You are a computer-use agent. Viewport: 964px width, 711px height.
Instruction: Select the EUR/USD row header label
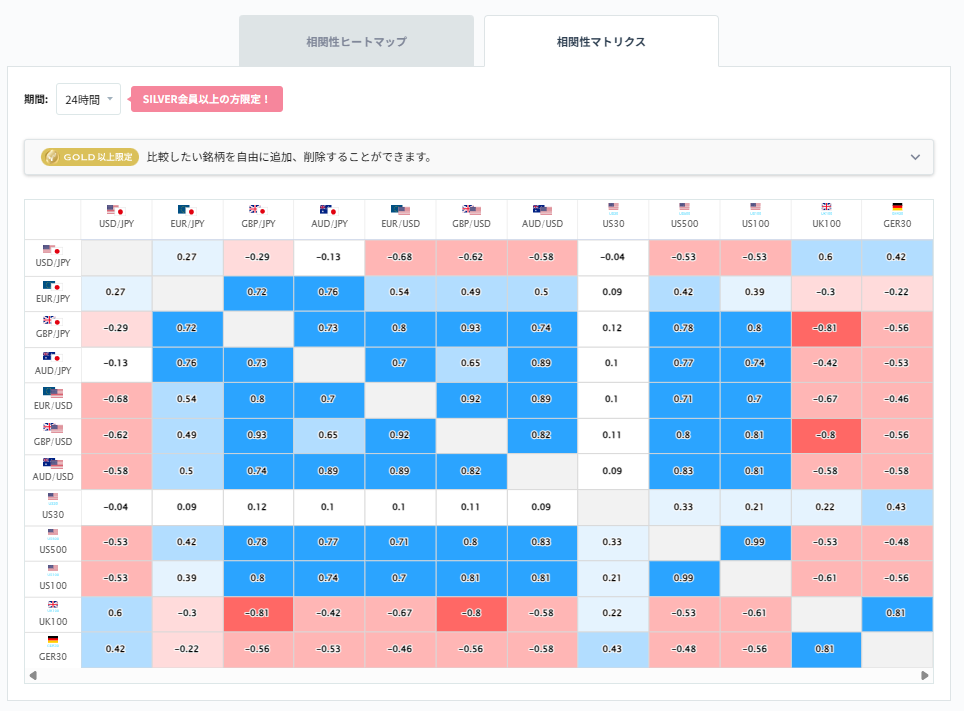pos(52,407)
